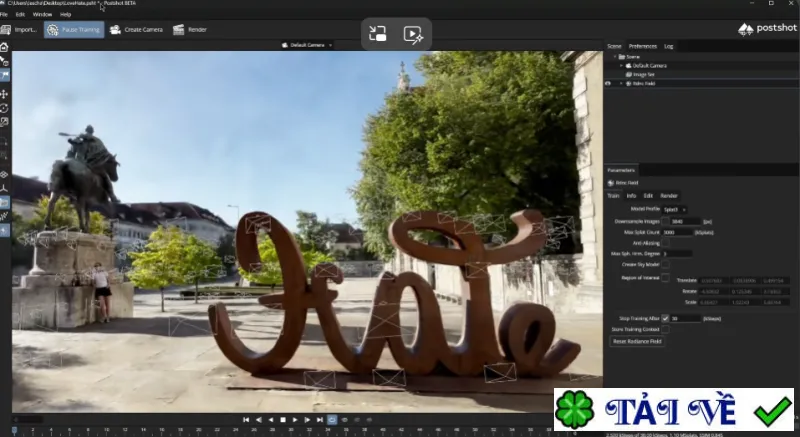Select the rotate tool in left sidebar
The width and height of the screenshot is (800, 437).
[x=4, y=108]
